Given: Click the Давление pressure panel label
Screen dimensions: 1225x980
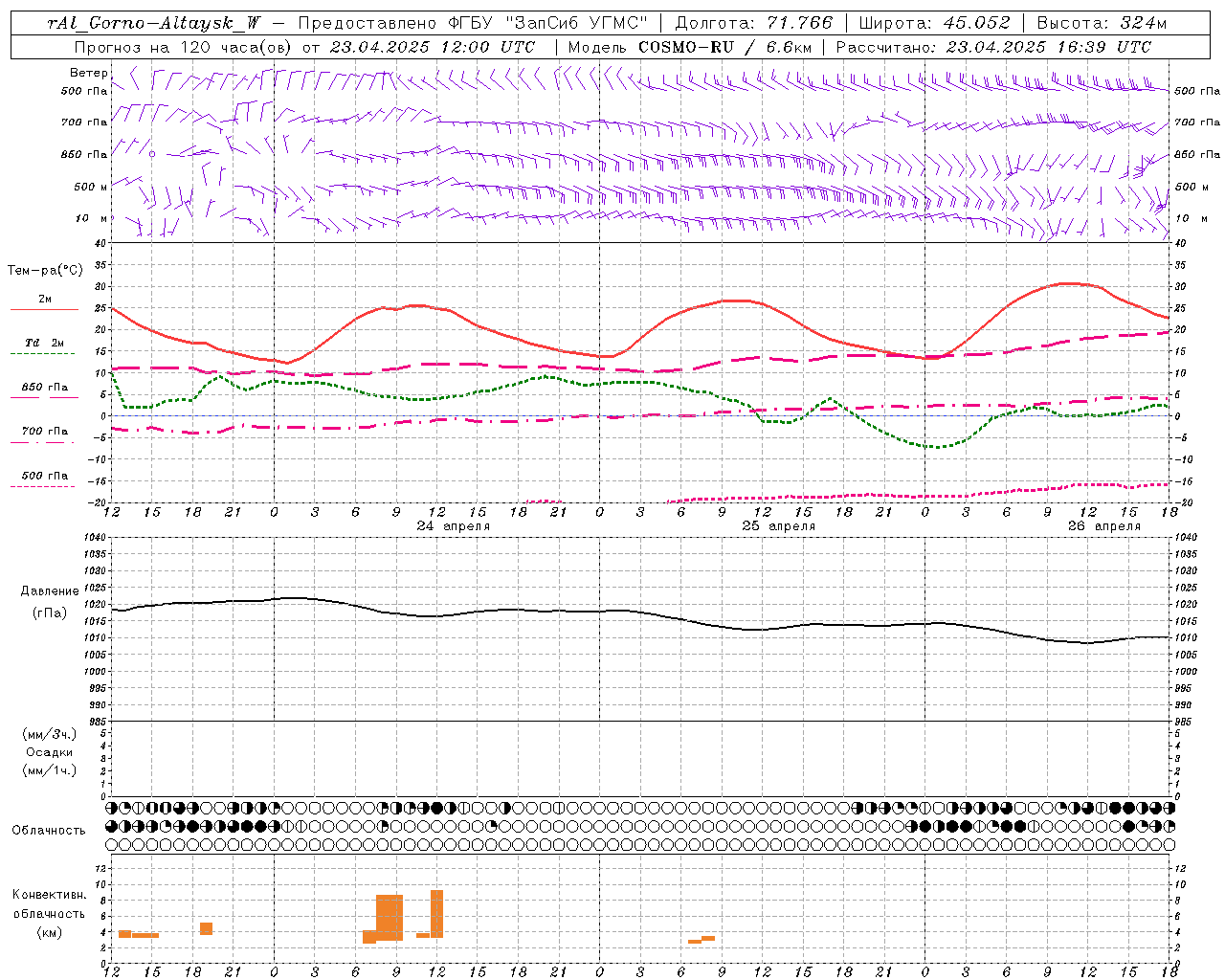Looking at the screenshot, I should 50,591.
